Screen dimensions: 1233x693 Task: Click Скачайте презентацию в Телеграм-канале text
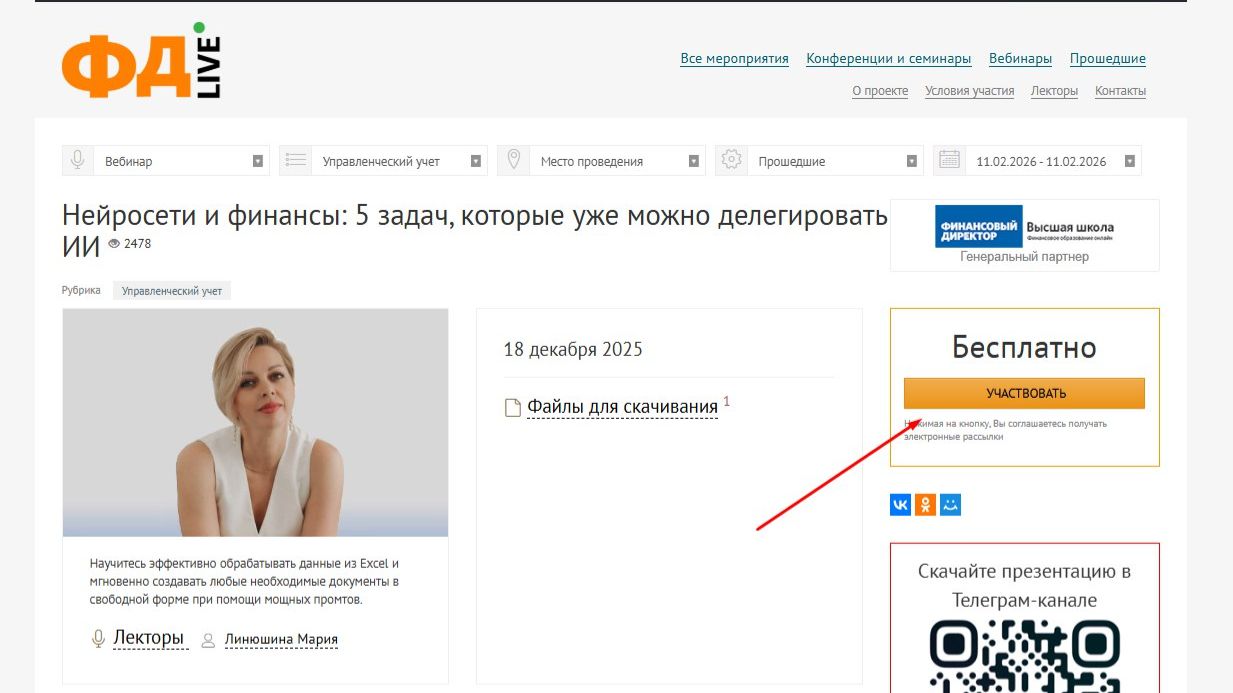click(1025, 586)
